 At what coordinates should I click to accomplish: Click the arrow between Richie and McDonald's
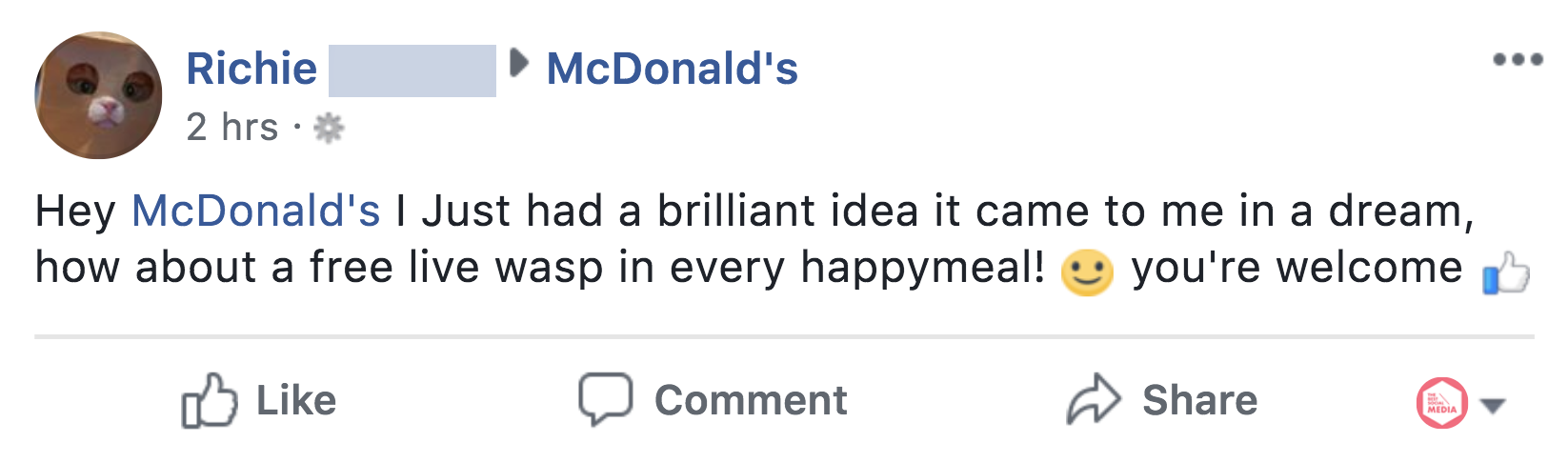519,64
